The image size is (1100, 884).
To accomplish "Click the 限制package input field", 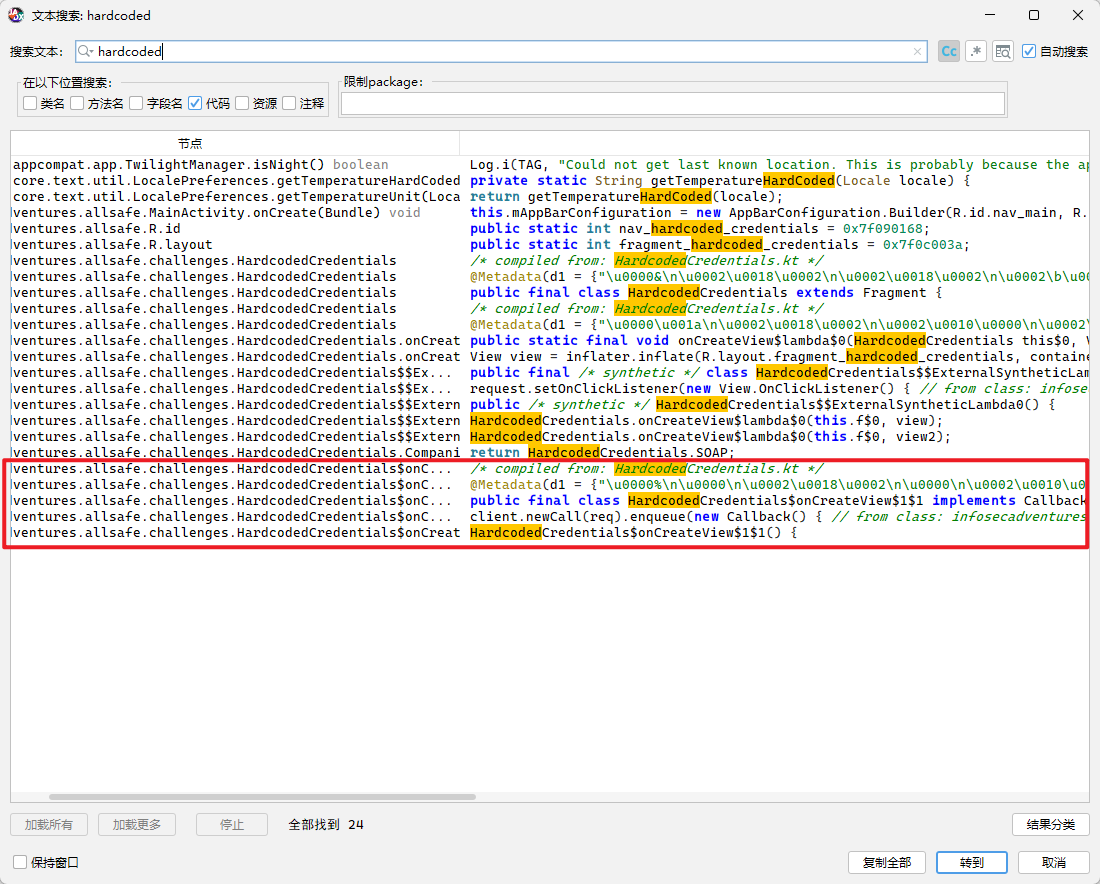I will (673, 104).
